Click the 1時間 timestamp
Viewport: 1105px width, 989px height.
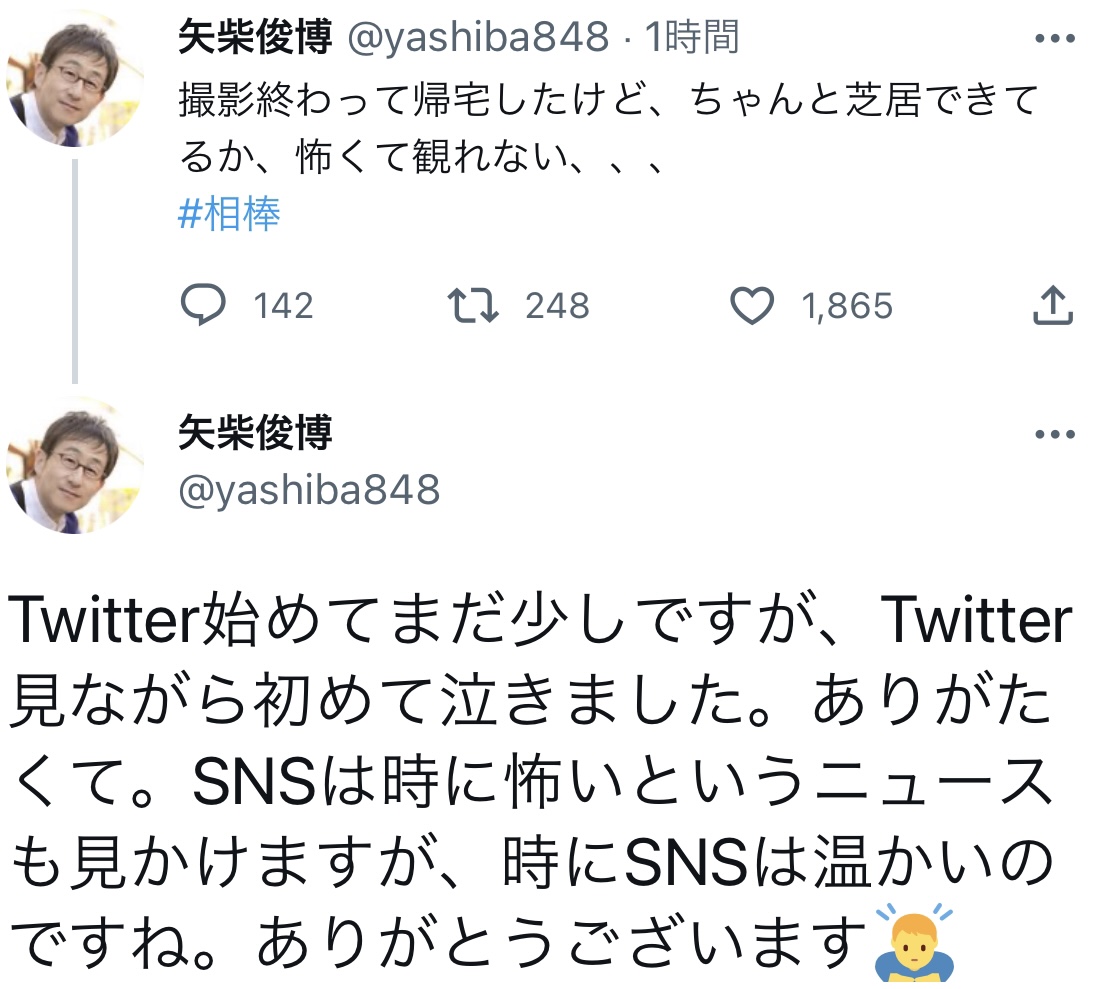692,38
